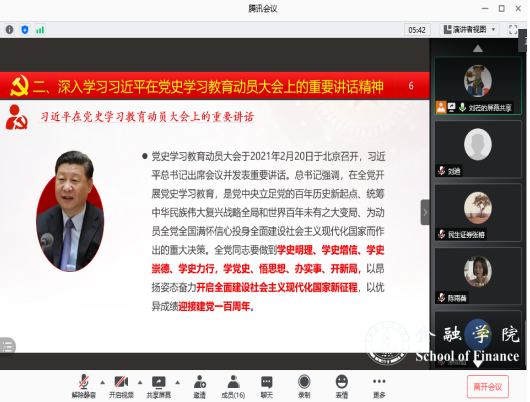Open the chat panel icon

(x=267, y=386)
